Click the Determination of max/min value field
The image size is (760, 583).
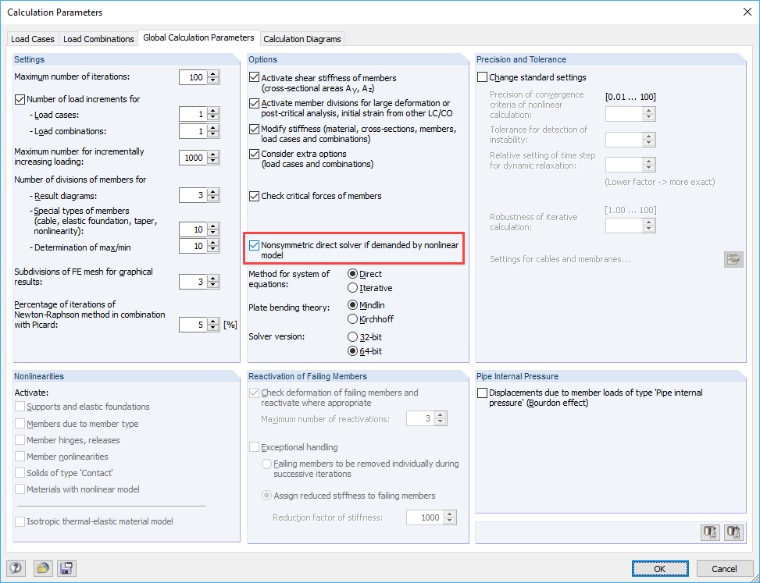tap(193, 246)
